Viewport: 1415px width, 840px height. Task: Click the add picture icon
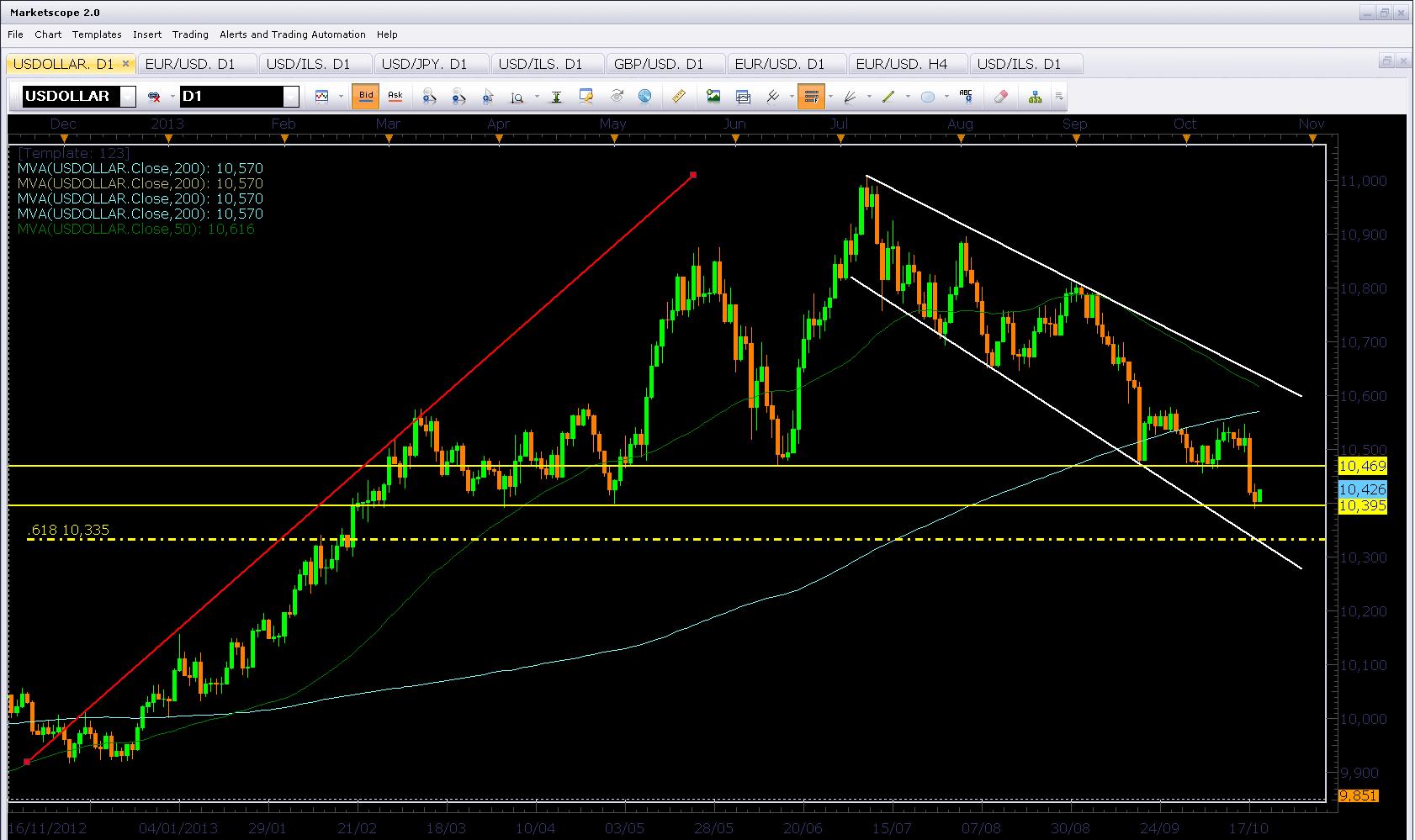click(713, 97)
